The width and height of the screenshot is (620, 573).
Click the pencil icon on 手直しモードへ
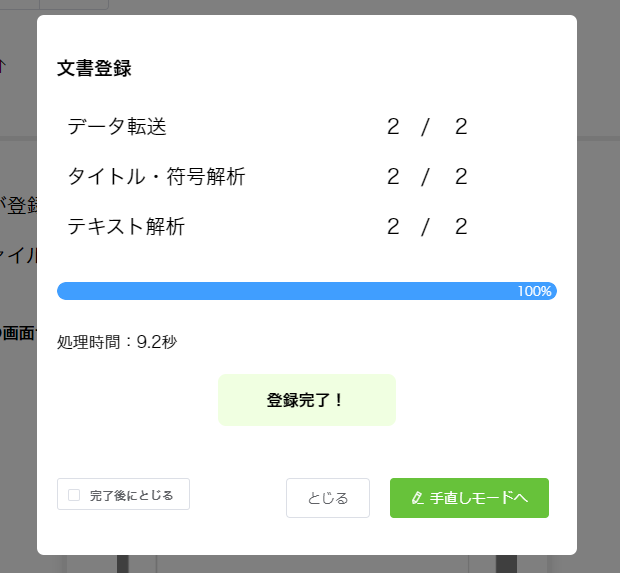tap(418, 498)
